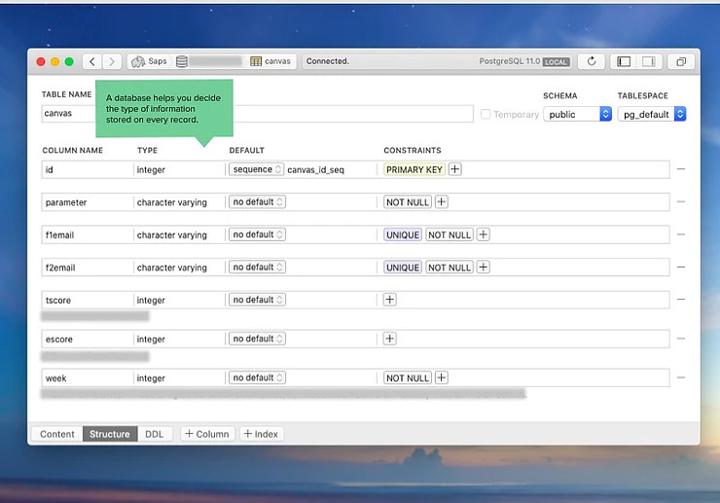
Task: Click the NOT NULL constraint on parameter
Action: click(x=407, y=202)
